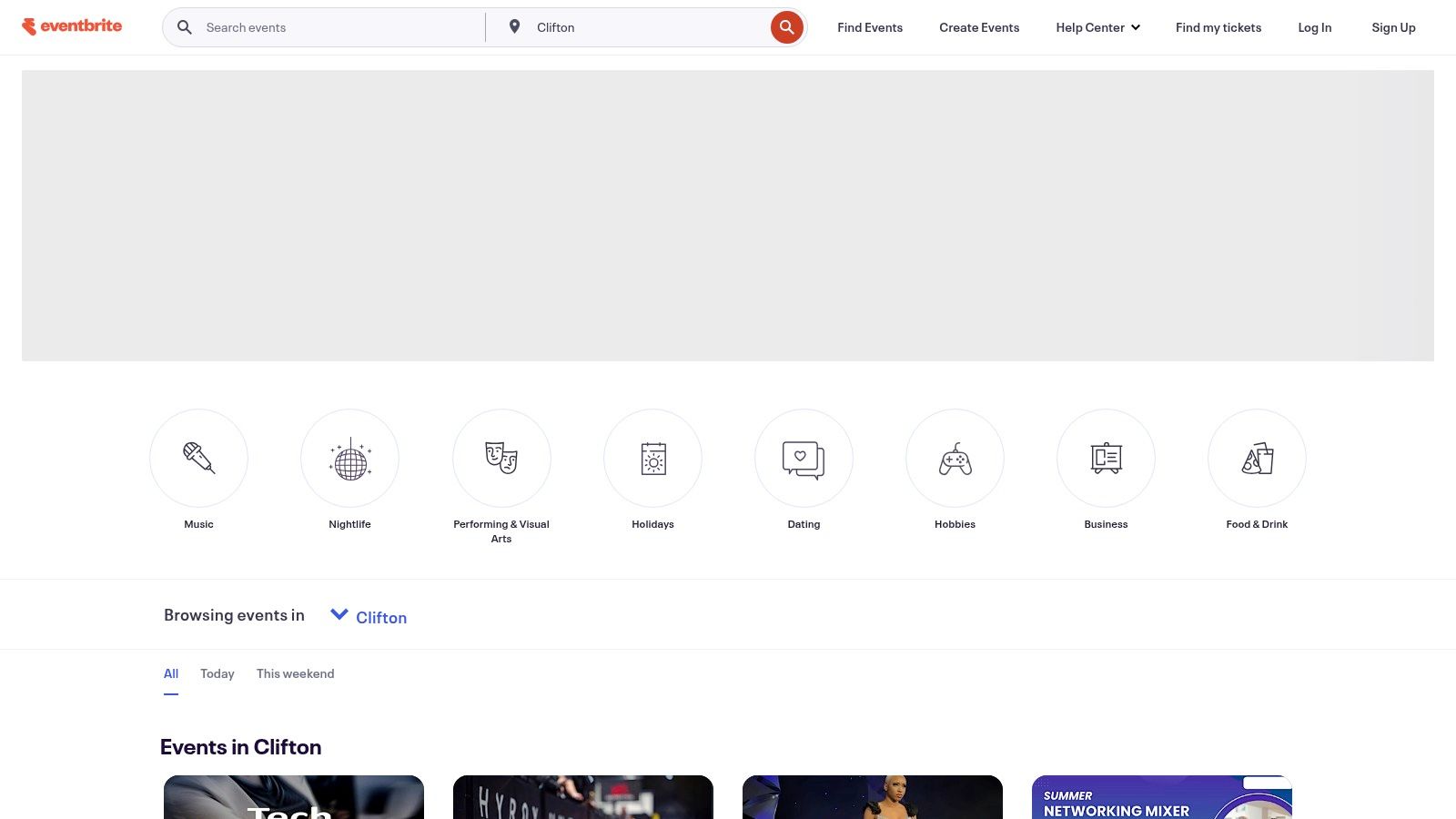The height and width of the screenshot is (819, 1456).
Task: Open the Tech event card thumbnail
Action: [294, 797]
